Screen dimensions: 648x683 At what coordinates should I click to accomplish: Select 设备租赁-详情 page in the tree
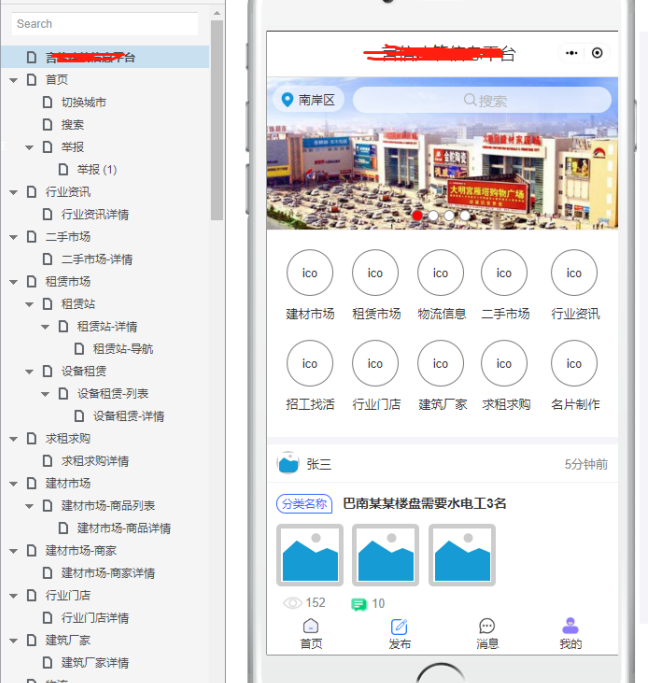128,416
